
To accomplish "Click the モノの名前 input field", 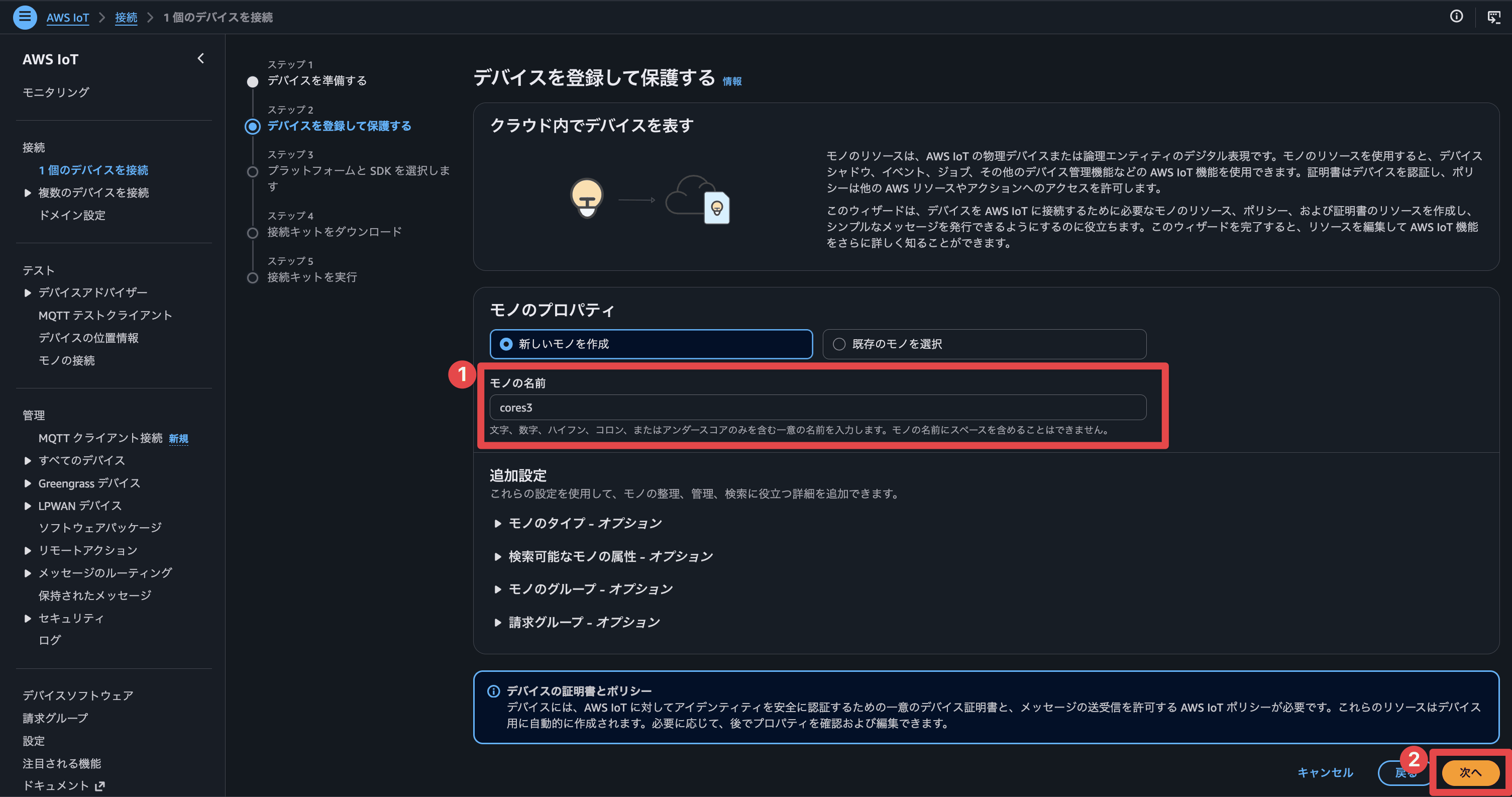I will click(818, 407).
